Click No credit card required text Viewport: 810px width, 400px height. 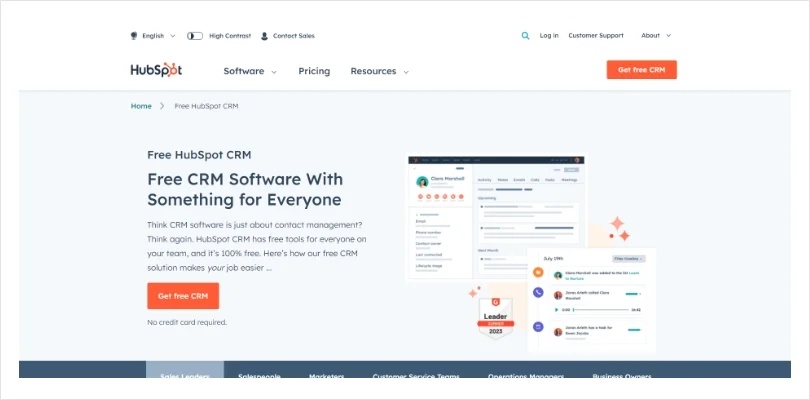point(187,322)
